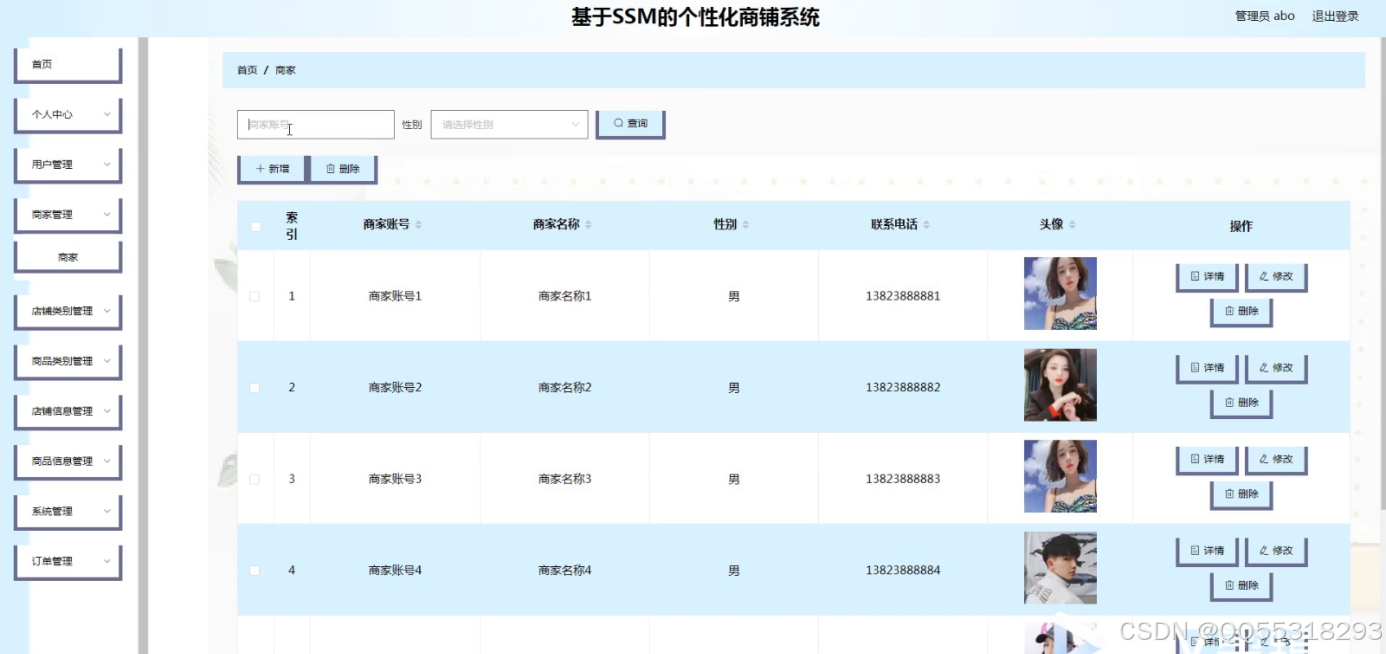Tick the select-all checkbox in table header
This screenshot has height=654, width=1386.
pos(255,226)
